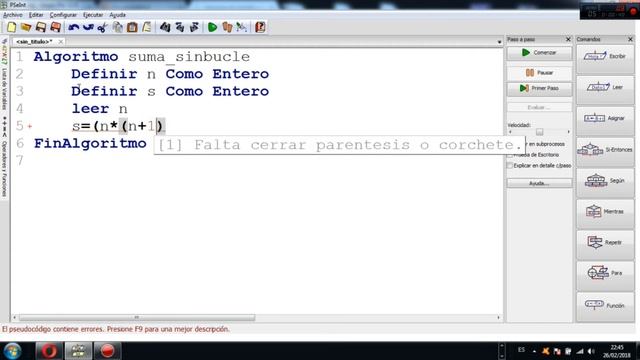Open the Ayuda menu
This screenshot has width=640, height=360.
(x=117, y=15)
